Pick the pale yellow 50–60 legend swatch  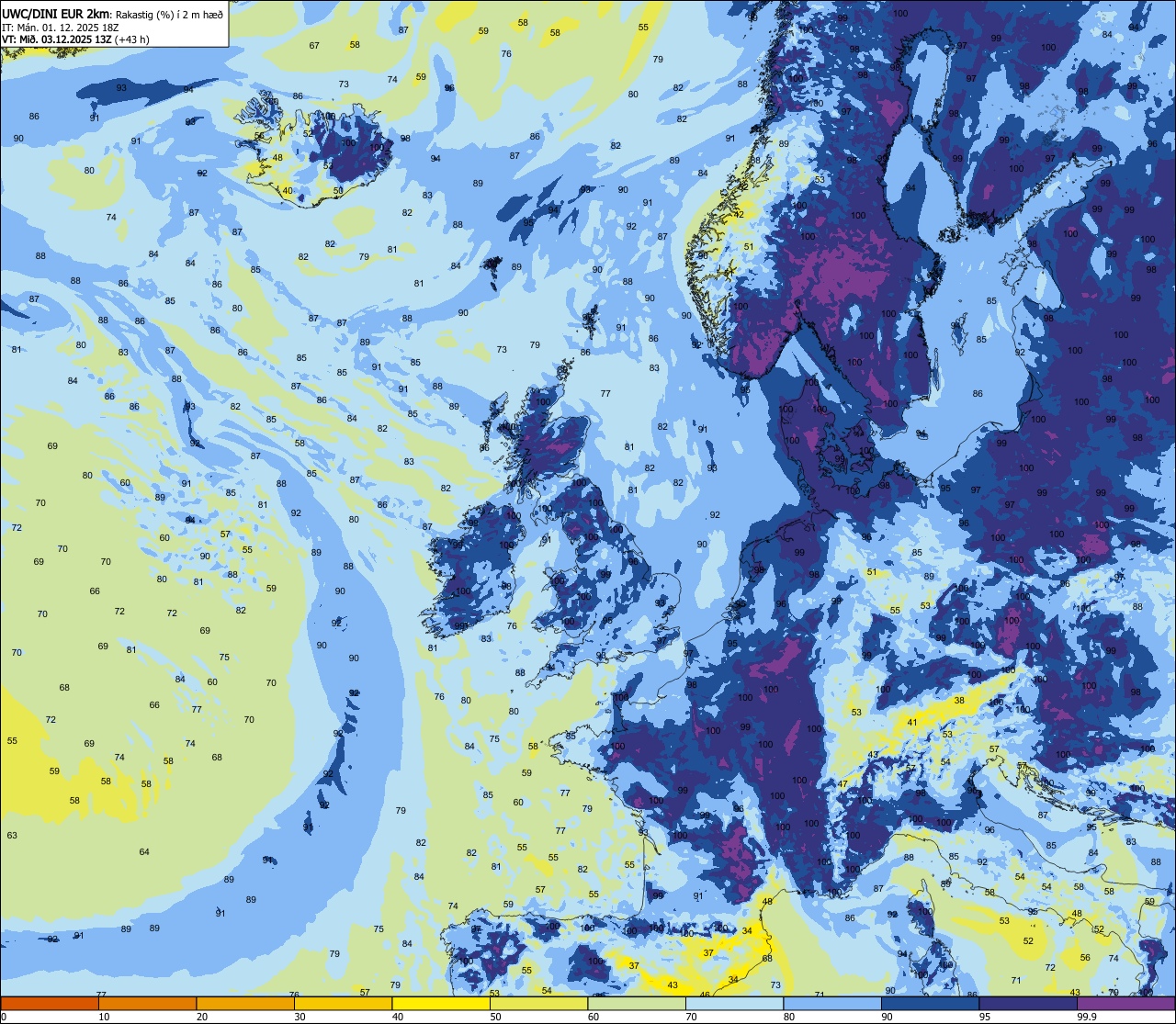tap(538, 1003)
